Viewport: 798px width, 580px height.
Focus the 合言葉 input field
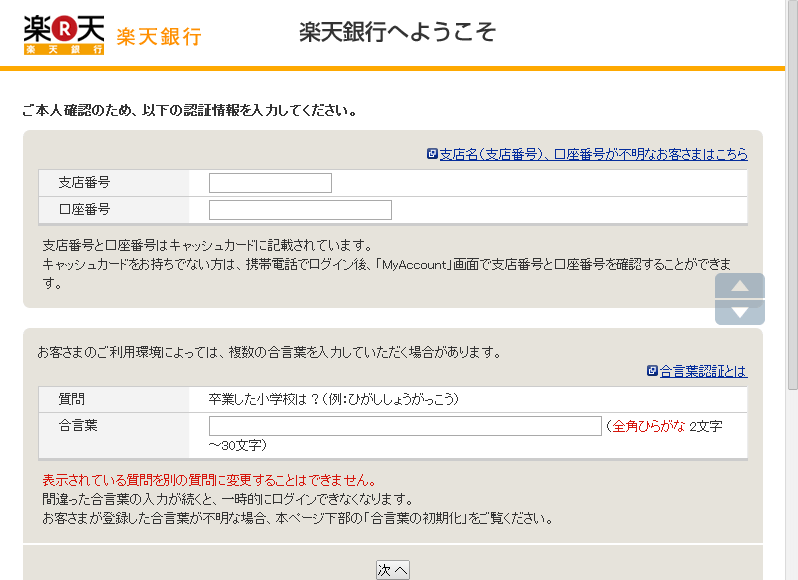click(x=405, y=426)
